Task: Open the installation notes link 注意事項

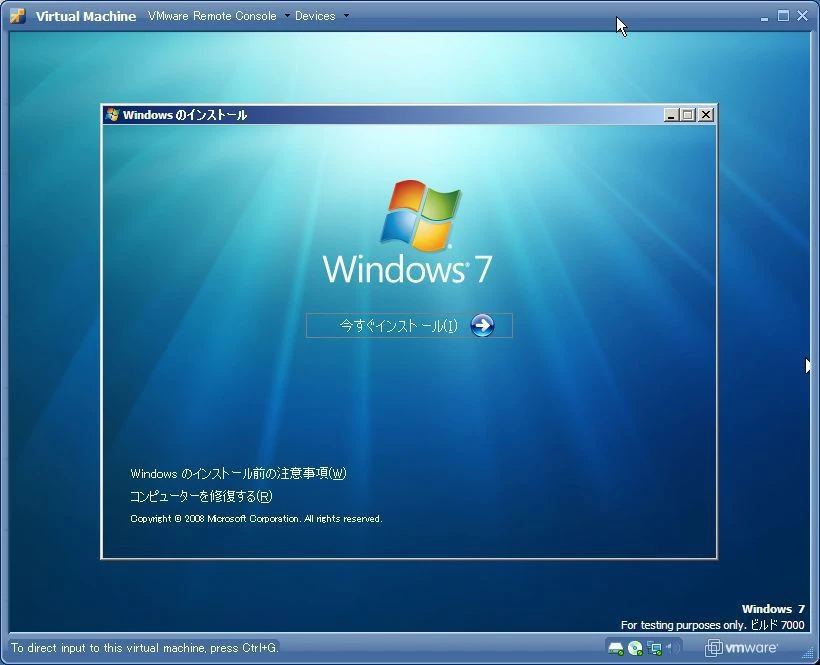Action: tap(240, 473)
